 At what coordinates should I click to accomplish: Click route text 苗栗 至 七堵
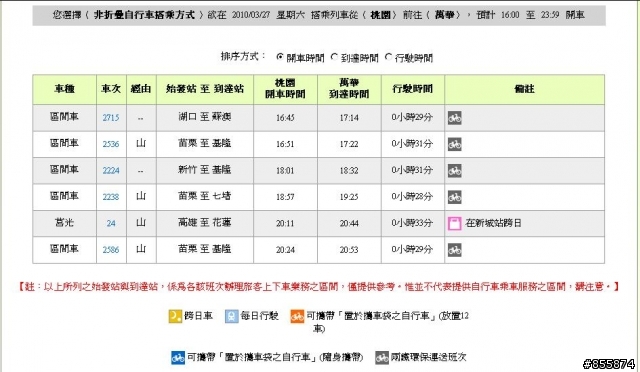[205, 196]
